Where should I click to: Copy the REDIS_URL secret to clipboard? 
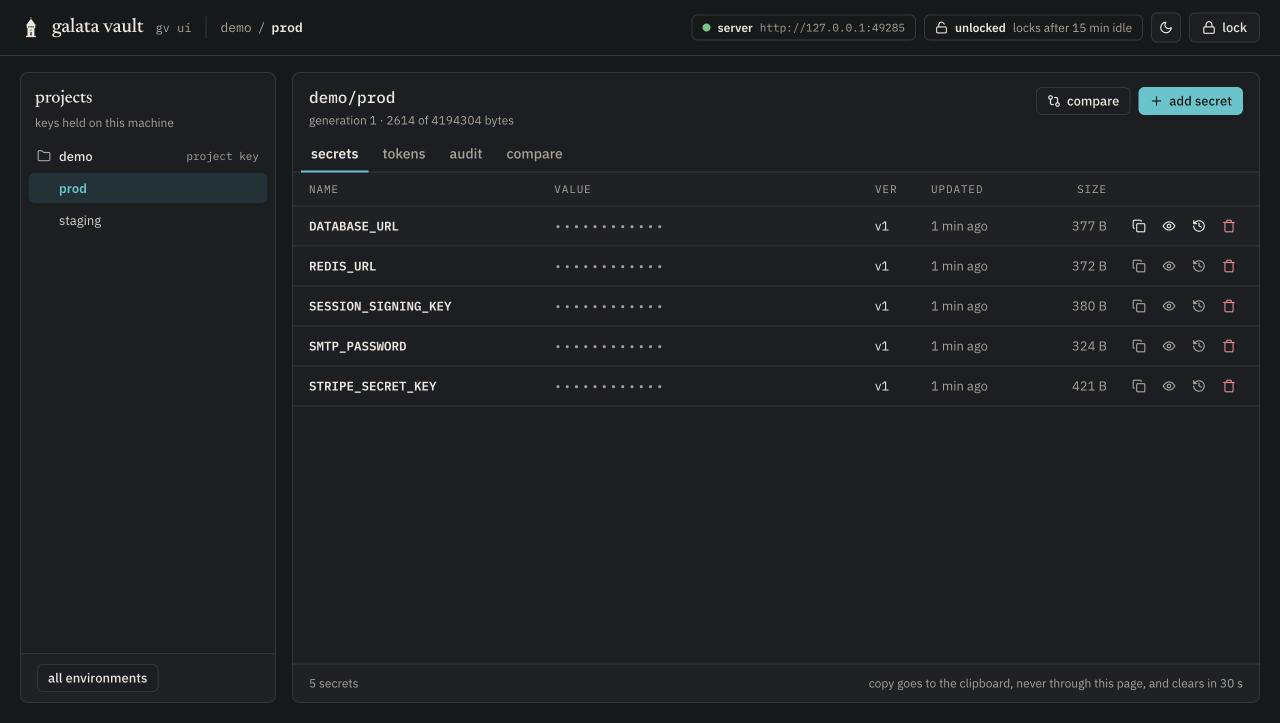coord(1138,266)
